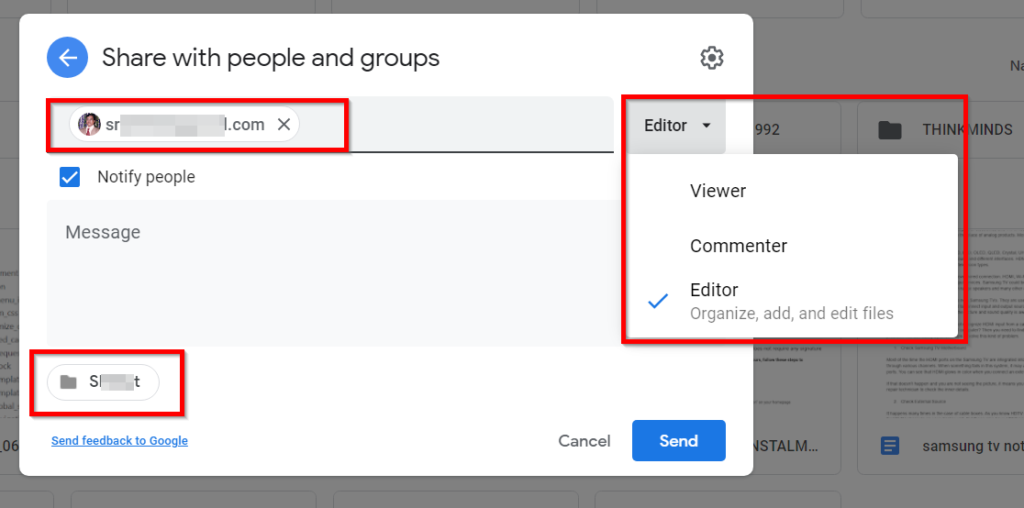The height and width of the screenshot is (508, 1024).
Task: Choose Editor option with checkmark
Action: tap(792, 300)
